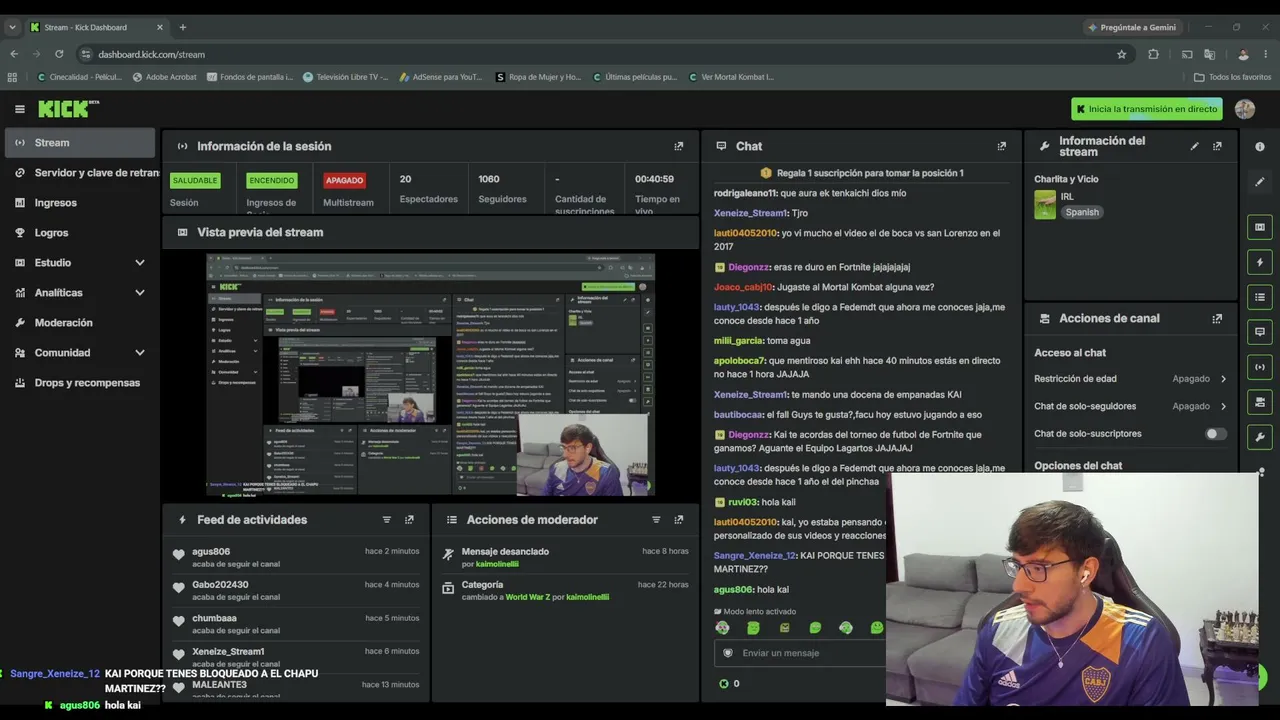Image resolution: width=1280 pixels, height=720 pixels.
Task: Insert the yellow-green square emote in chat
Action: pyautogui.click(x=784, y=628)
